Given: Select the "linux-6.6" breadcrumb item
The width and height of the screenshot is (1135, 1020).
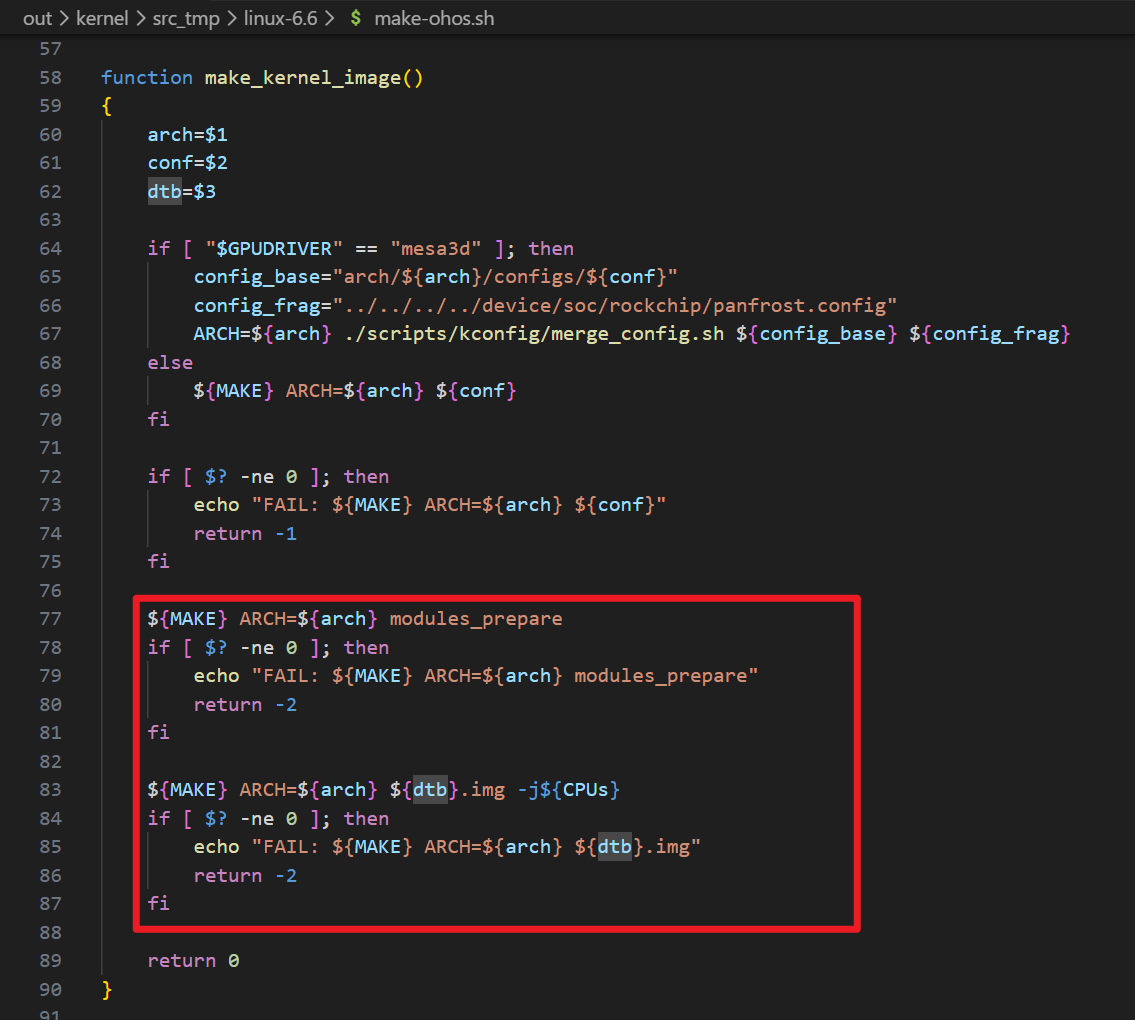Looking at the screenshot, I should (x=280, y=18).
